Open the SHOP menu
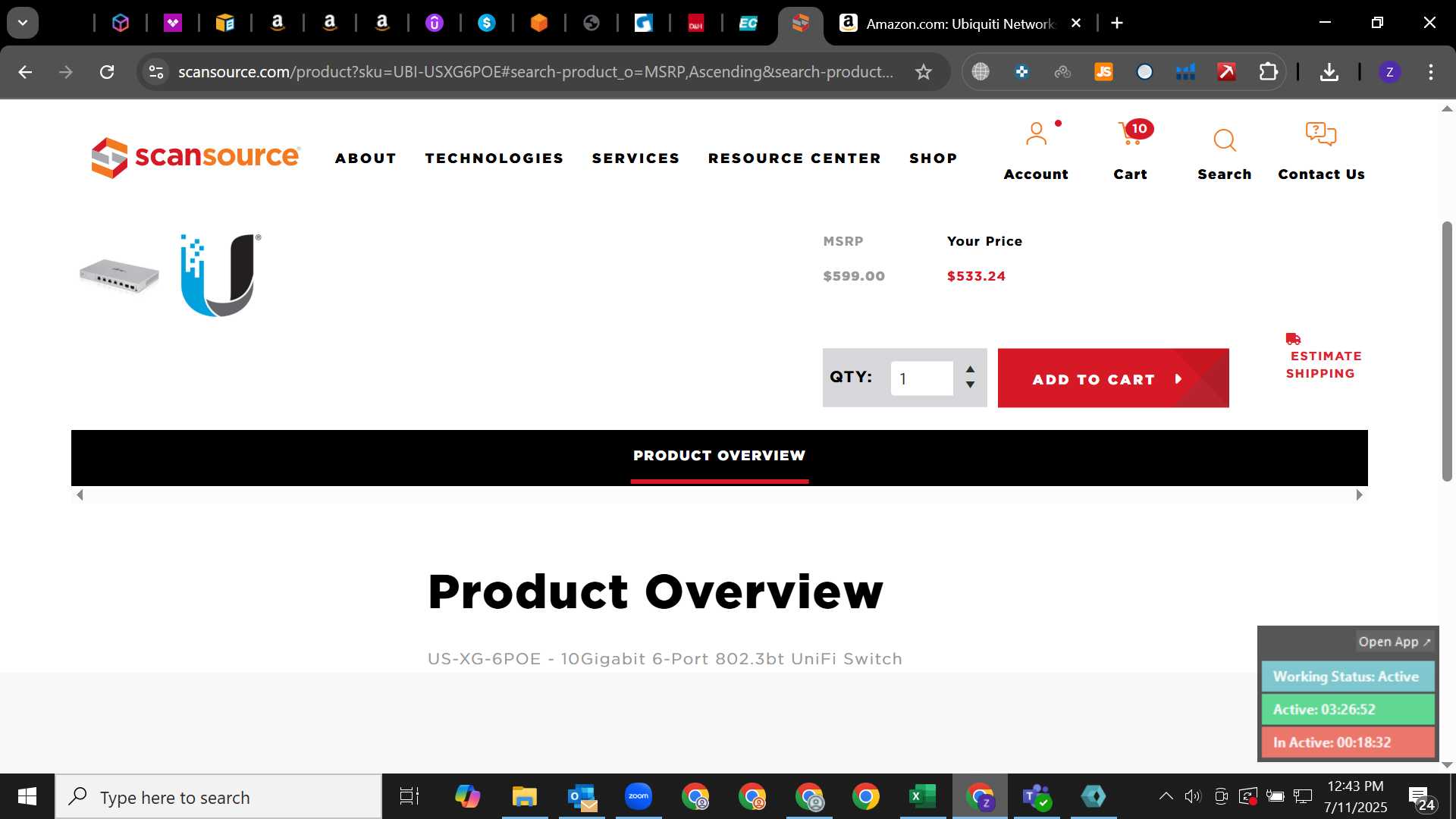This screenshot has height=819, width=1456. point(934,158)
